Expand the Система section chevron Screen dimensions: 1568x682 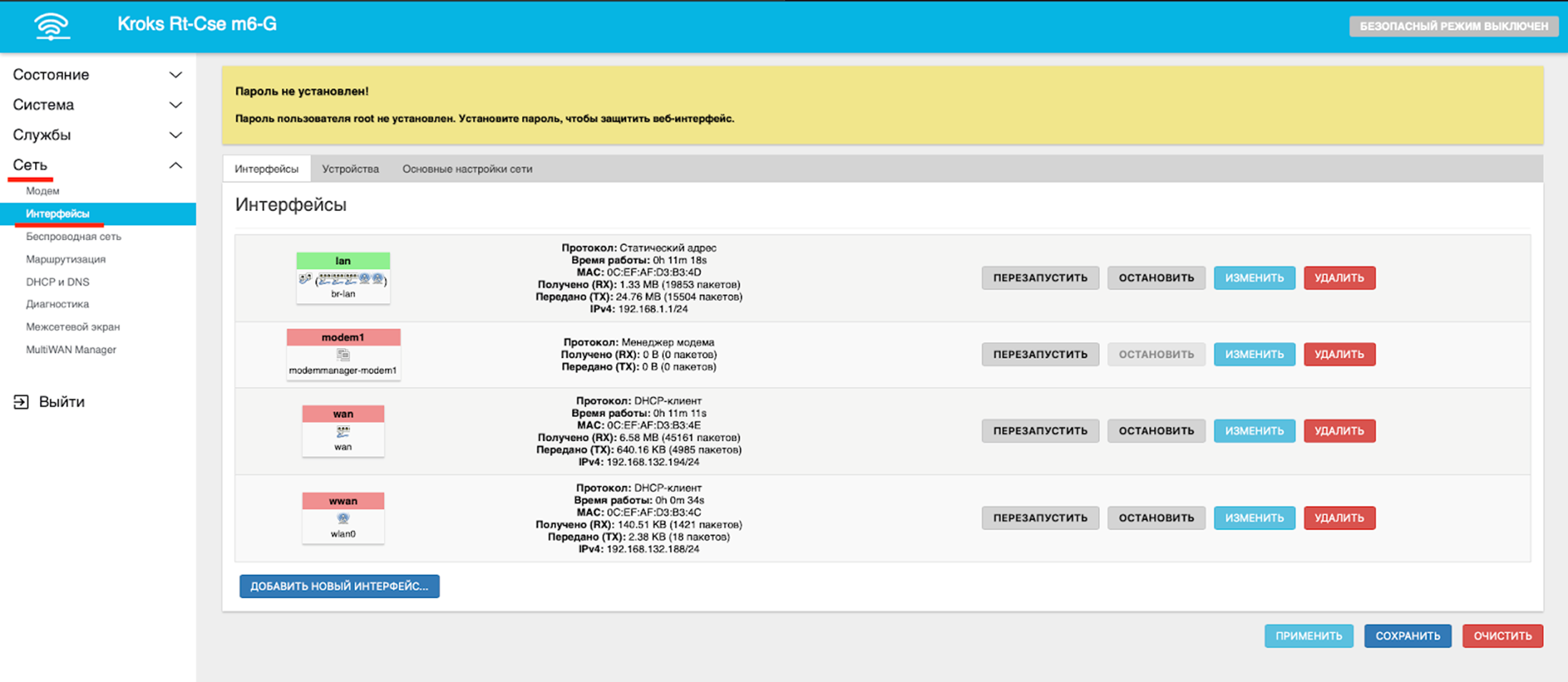pyautogui.click(x=175, y=105)
